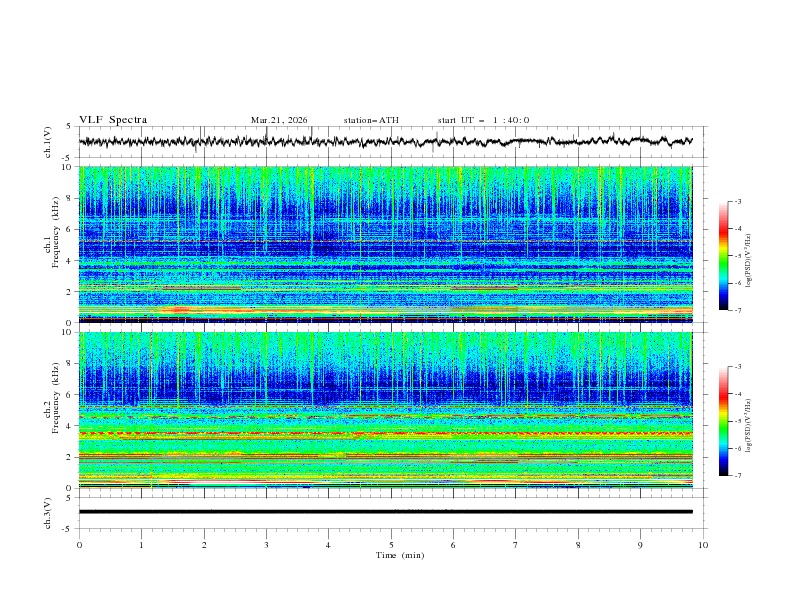
Task: Click the "station=ATH" header label
Action: click(371, 120)
